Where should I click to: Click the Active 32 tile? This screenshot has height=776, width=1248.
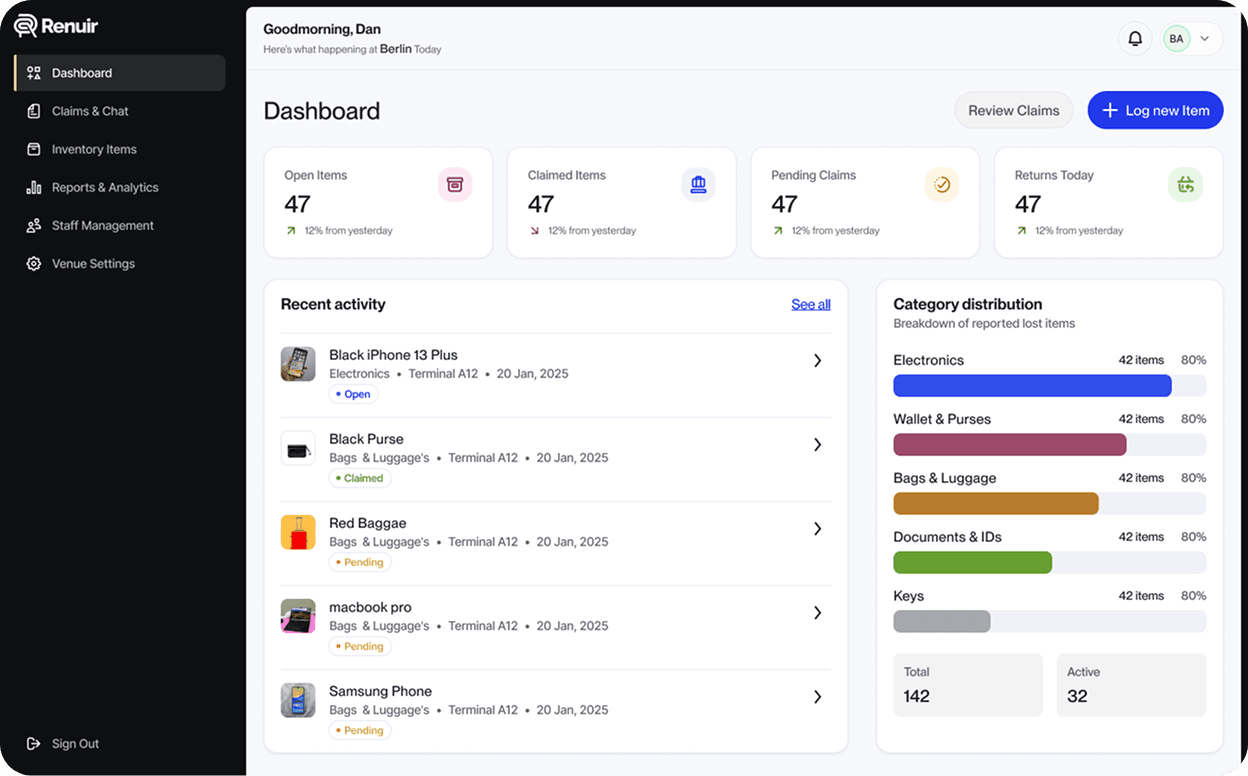tap(1131, 685)
